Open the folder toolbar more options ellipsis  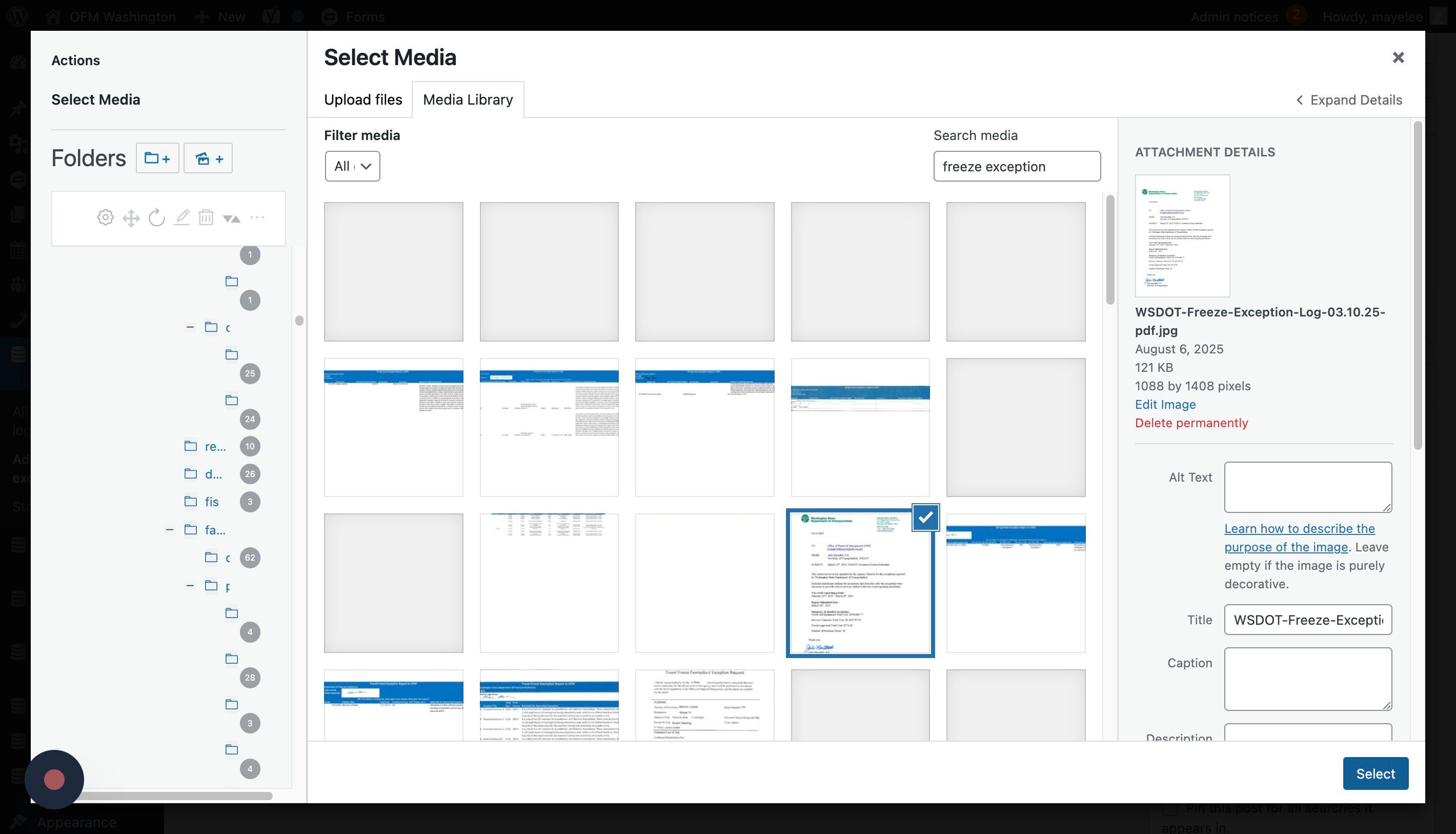pos(257,217)
